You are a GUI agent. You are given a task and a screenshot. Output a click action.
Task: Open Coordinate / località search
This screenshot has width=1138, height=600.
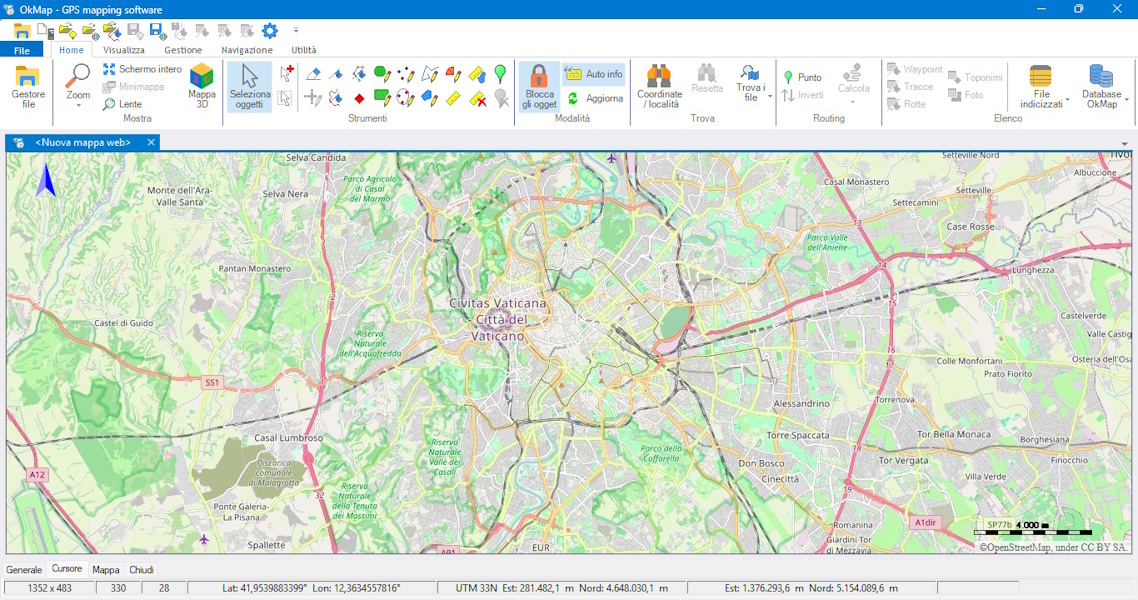coord(659,86)
